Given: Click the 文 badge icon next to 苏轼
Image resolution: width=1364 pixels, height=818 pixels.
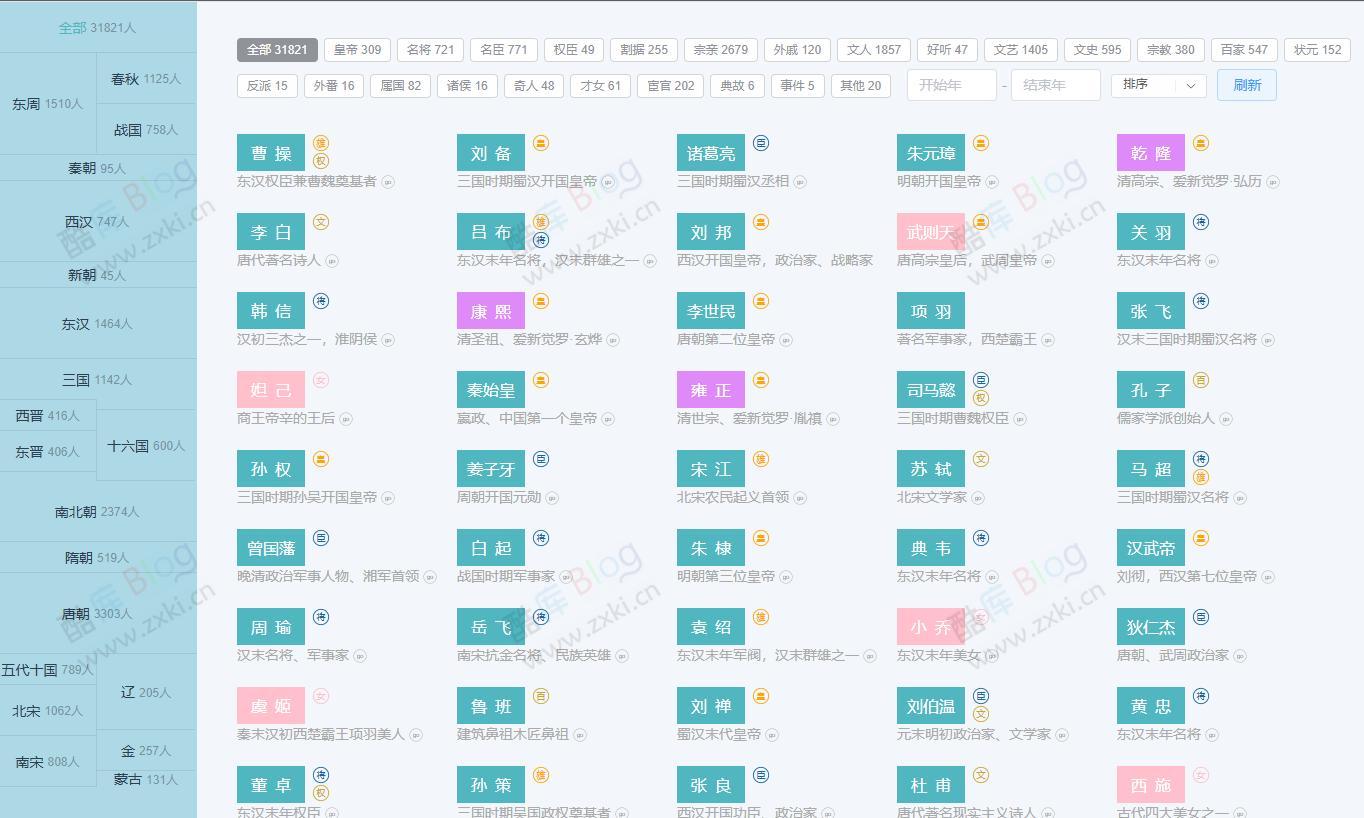Looking at the screenshot, I should pos(979,460).
